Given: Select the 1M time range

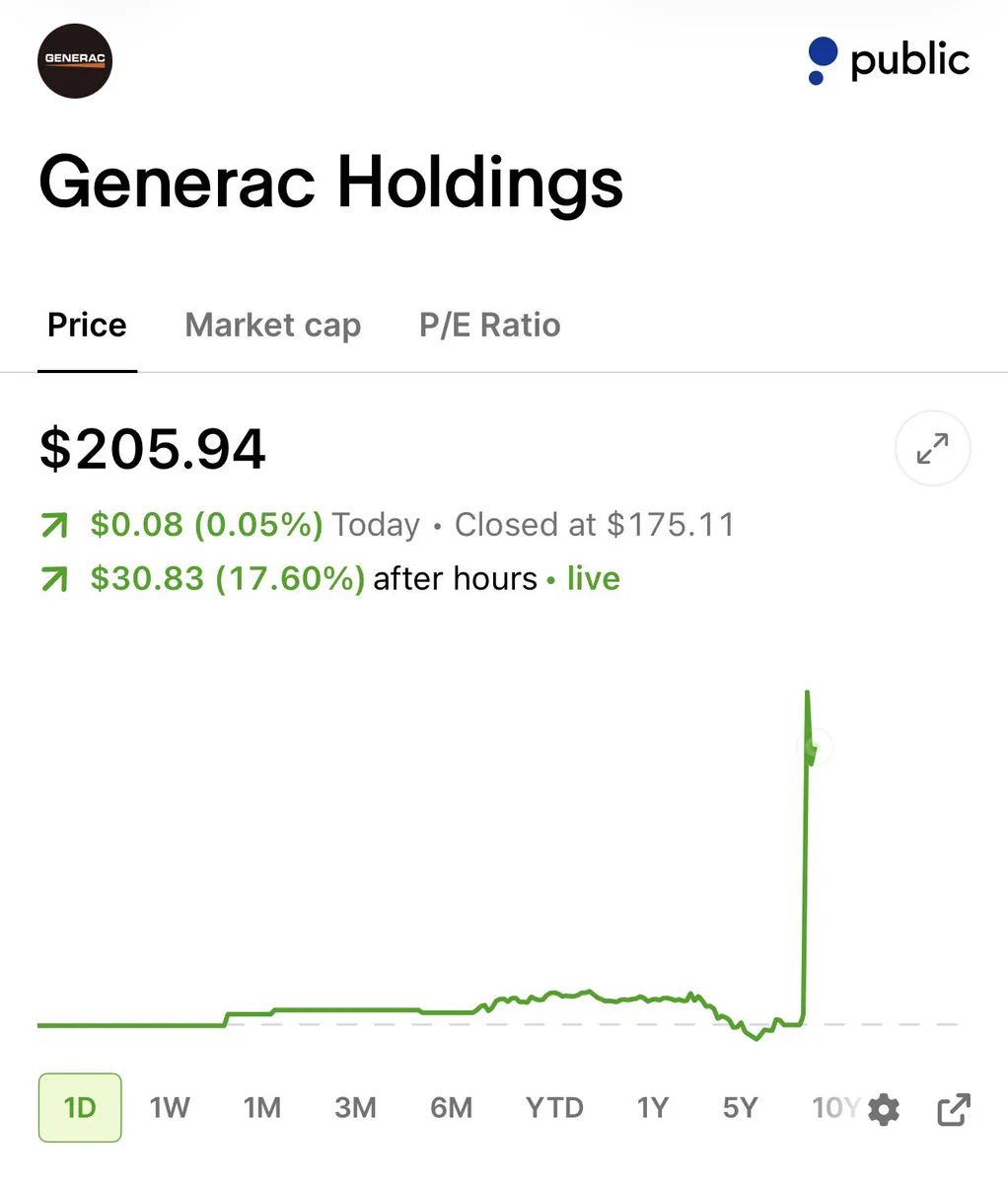Looking at the screenshot, I should coord(262,1108).
